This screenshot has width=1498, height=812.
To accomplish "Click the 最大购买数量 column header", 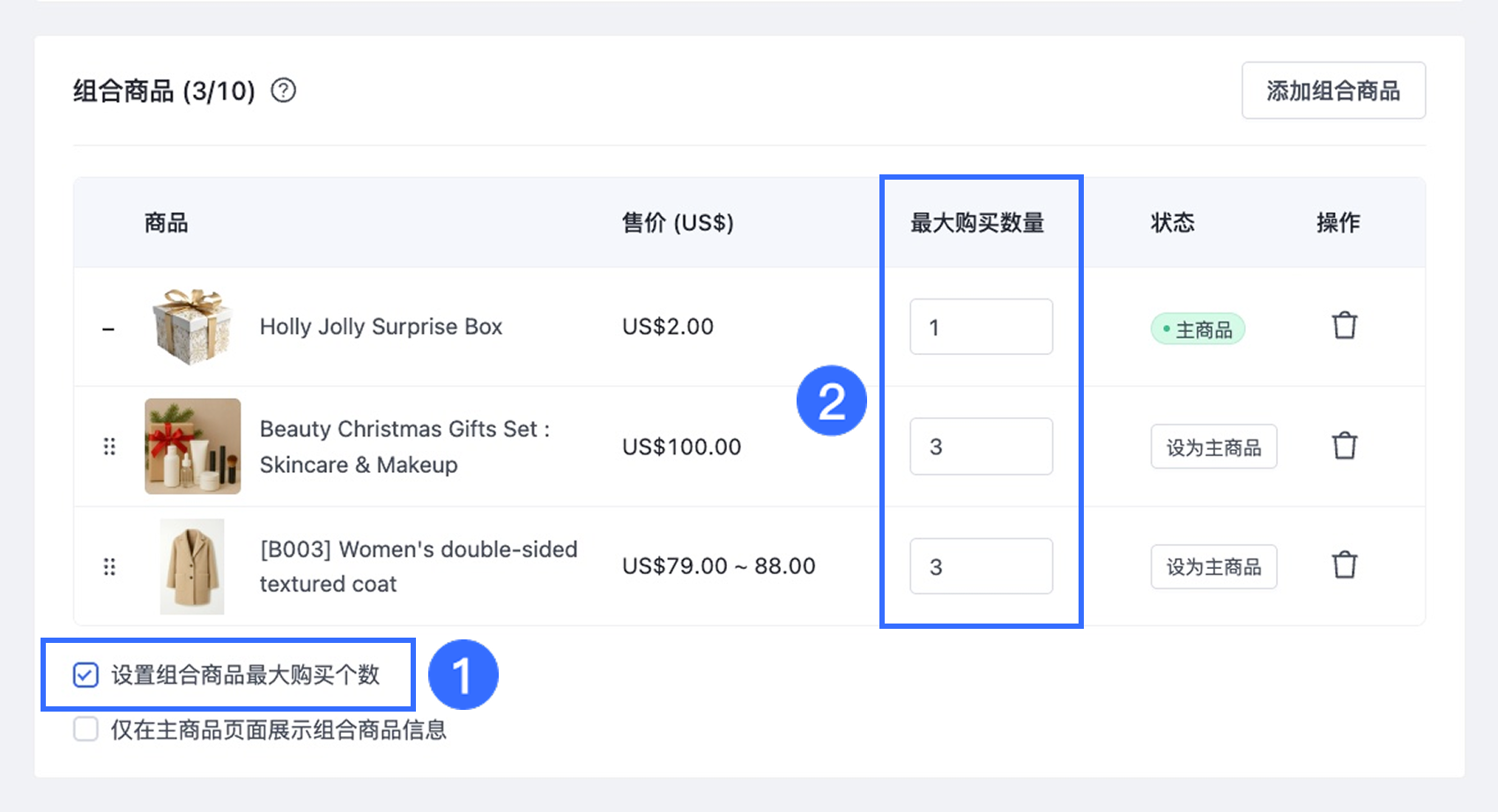I will pos(976,223).
